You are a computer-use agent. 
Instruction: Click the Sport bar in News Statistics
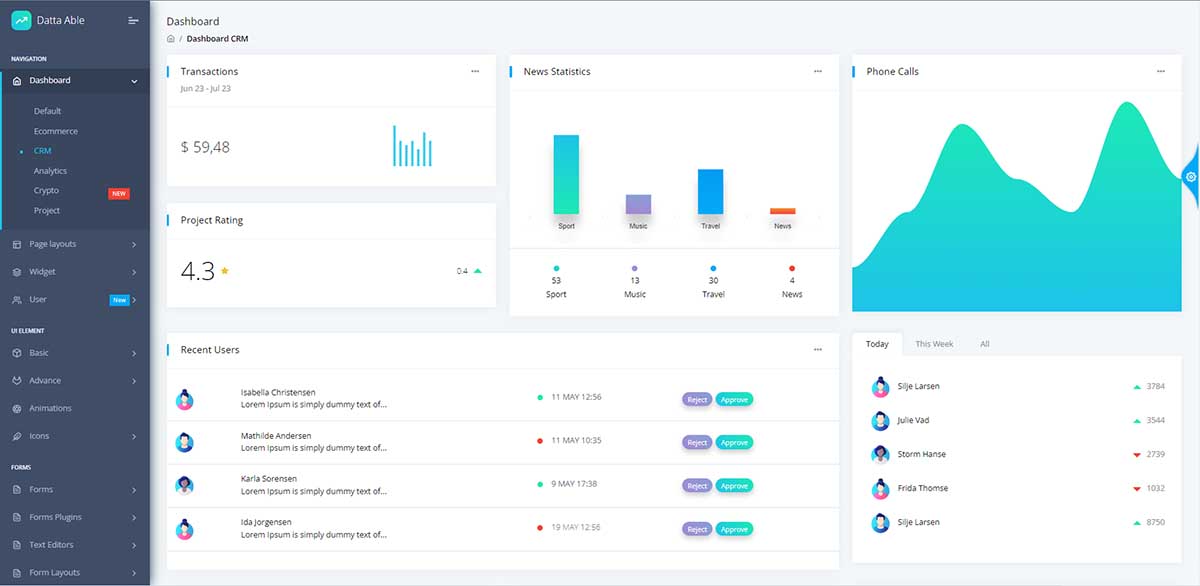tap(566, 174)
